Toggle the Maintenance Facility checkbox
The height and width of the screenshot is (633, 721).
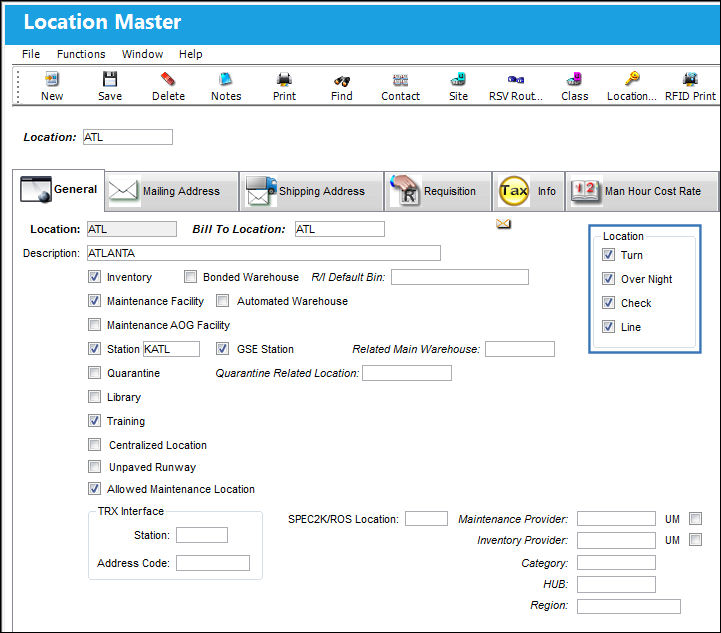point(94,301)
